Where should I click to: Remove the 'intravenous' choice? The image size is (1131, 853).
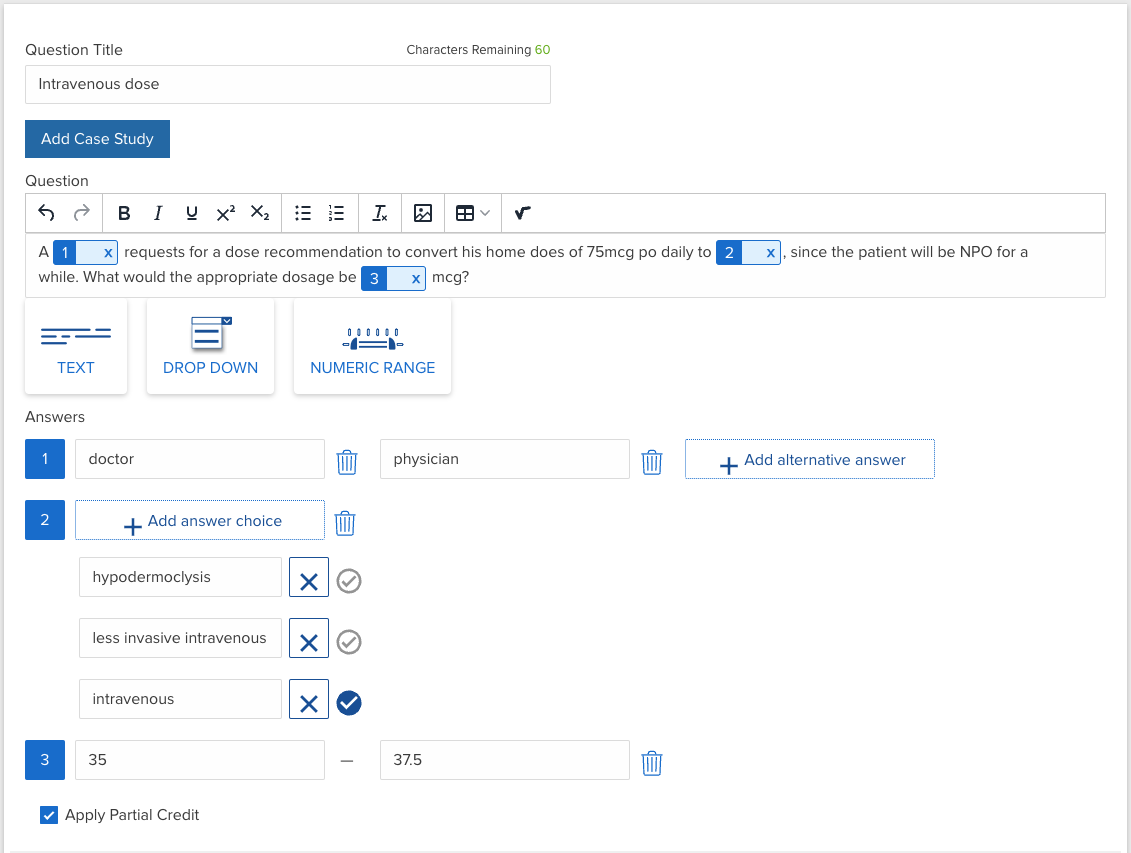point(309,699)
